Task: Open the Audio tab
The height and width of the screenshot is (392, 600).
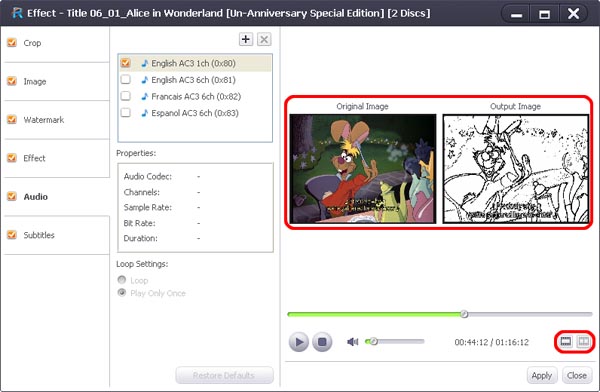Action: [57, 196]
